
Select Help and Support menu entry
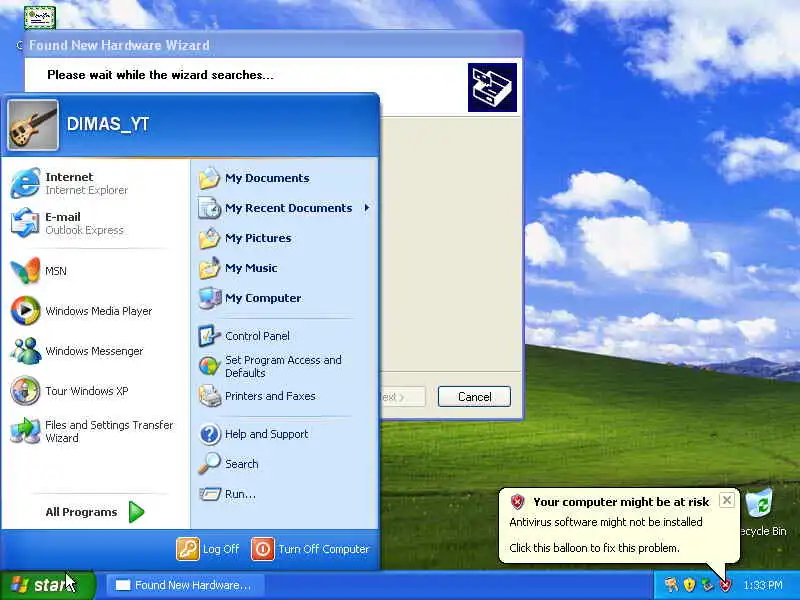[x=285, y=434]
